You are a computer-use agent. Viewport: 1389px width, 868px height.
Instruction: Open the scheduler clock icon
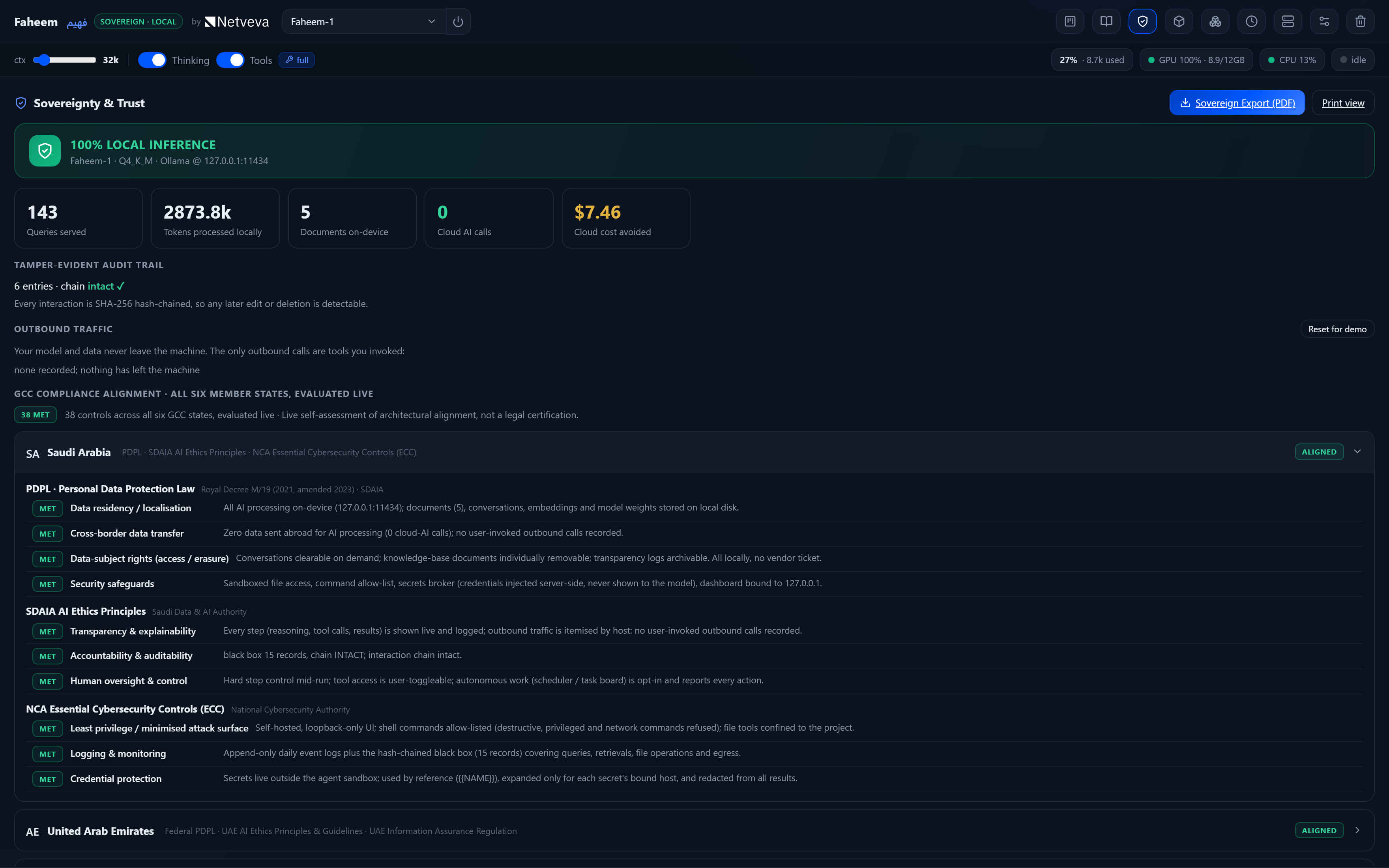[1251, 21]
